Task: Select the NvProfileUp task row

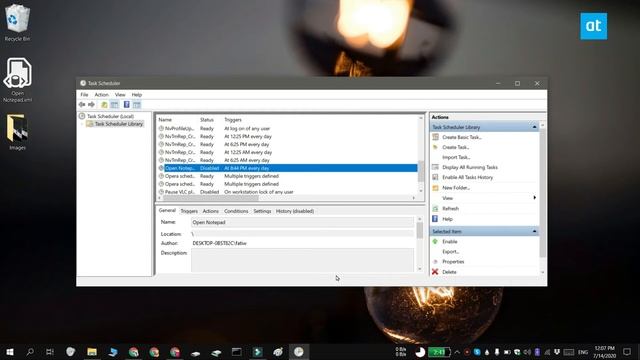Action: pos(288,128)
